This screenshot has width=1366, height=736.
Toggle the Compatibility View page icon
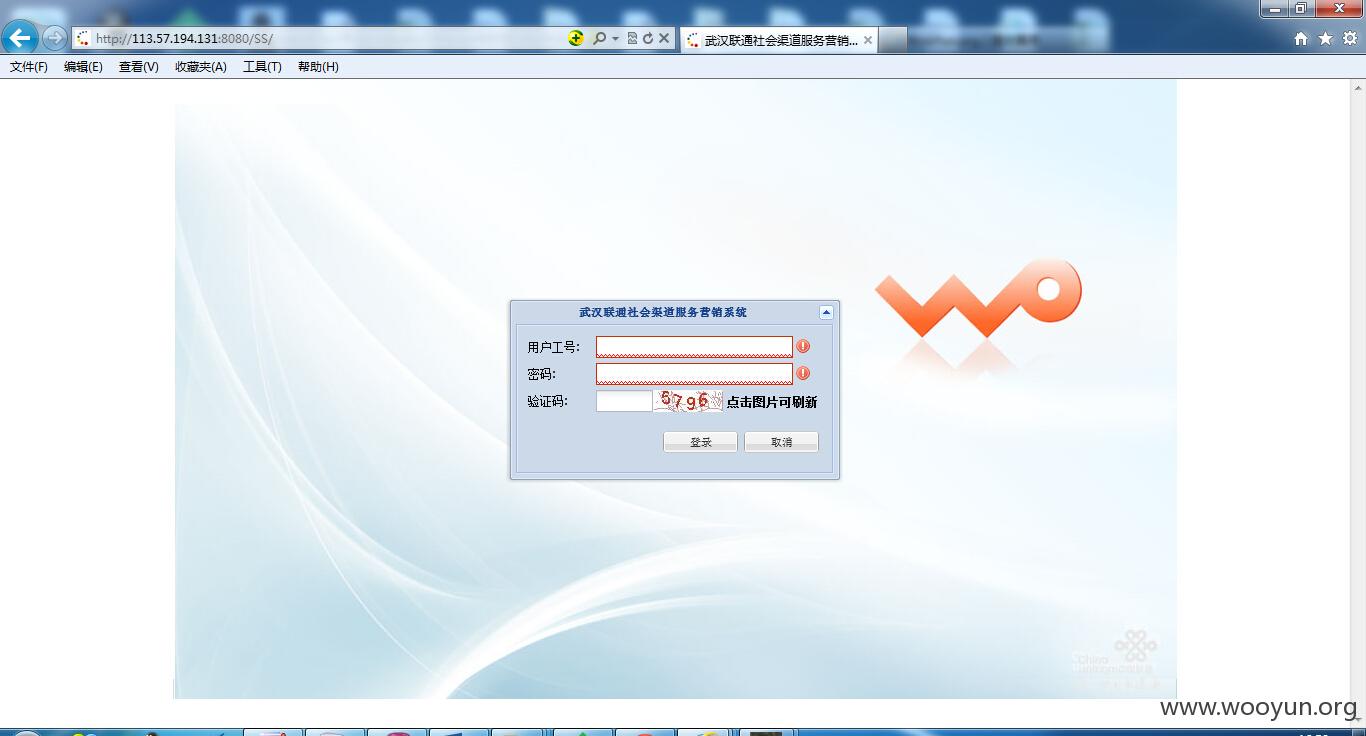(632, 38)
